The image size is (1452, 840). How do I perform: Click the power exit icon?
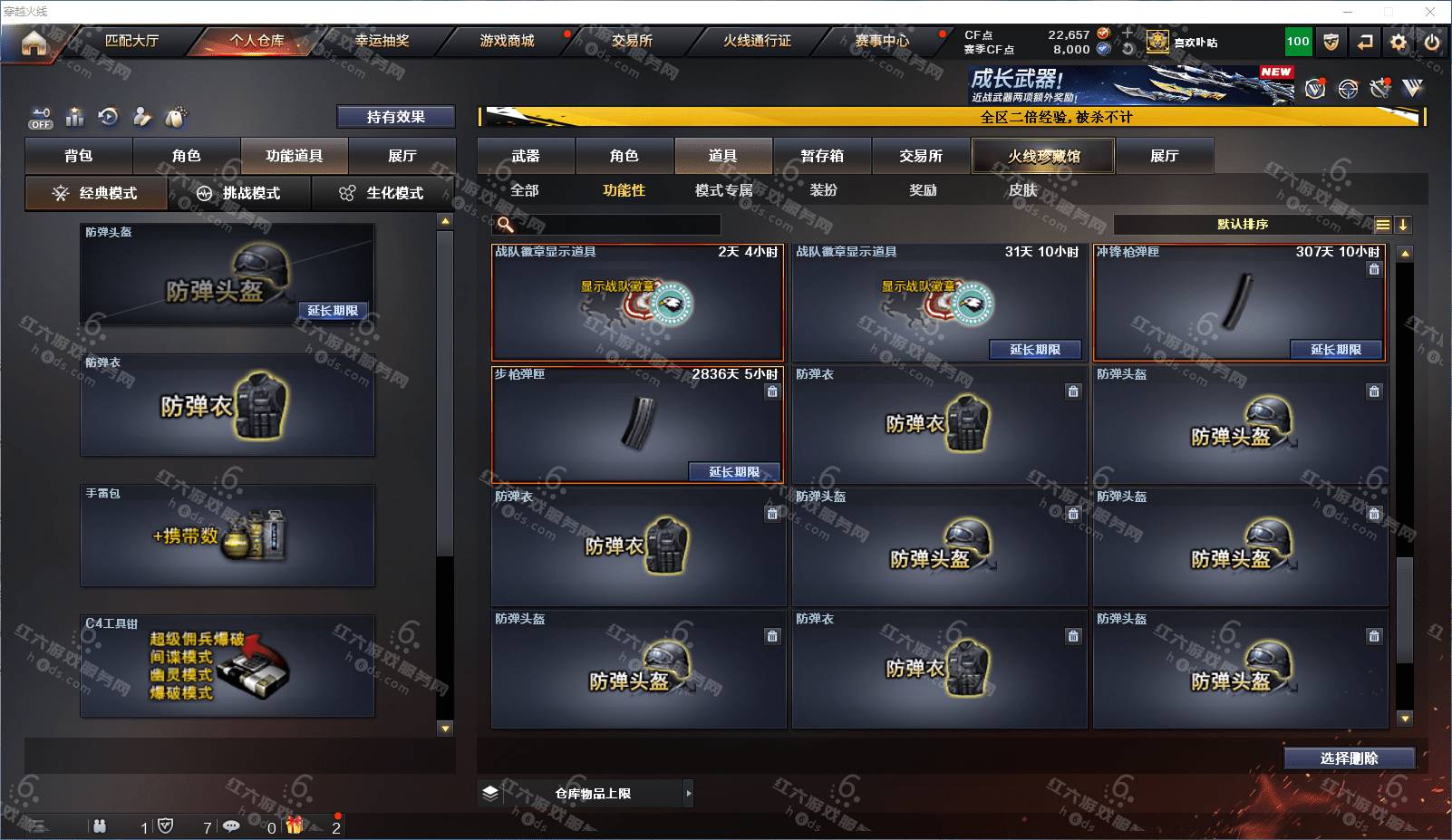pos(1432,42)
